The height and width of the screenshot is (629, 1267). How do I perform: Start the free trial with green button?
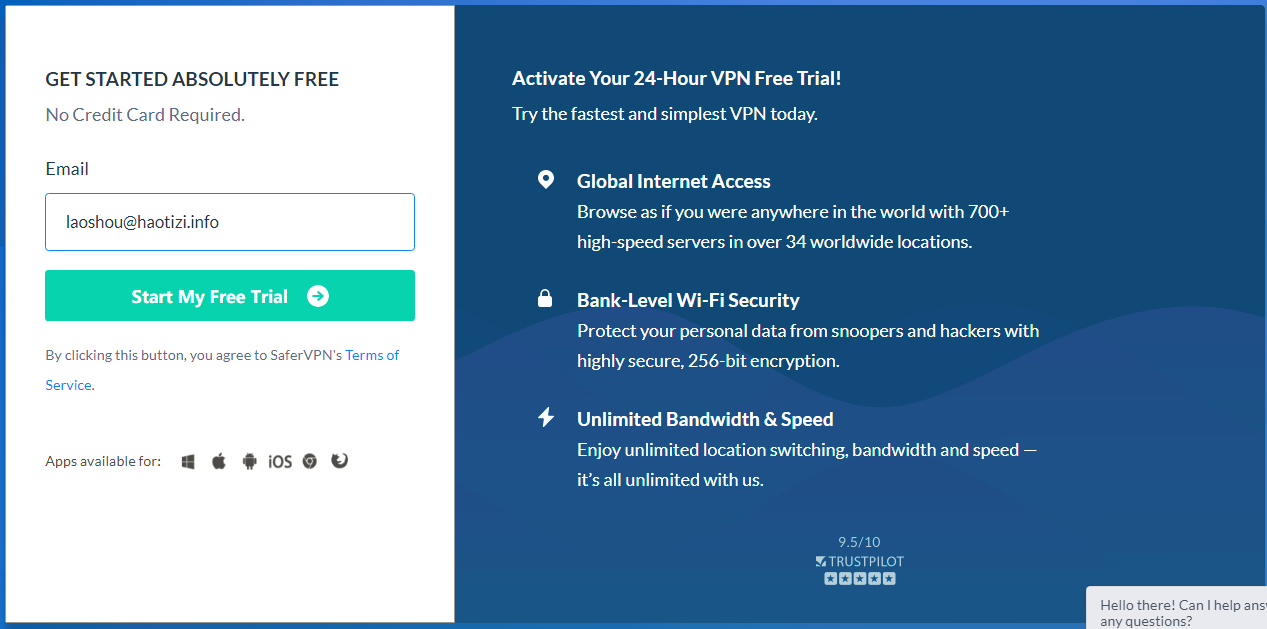click(x=230, y=296)
